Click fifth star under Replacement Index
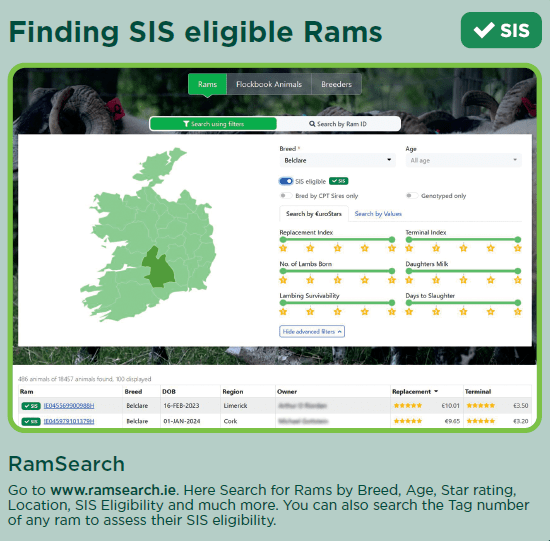This screenshot has width=550, height=541. tap(392, 248)
